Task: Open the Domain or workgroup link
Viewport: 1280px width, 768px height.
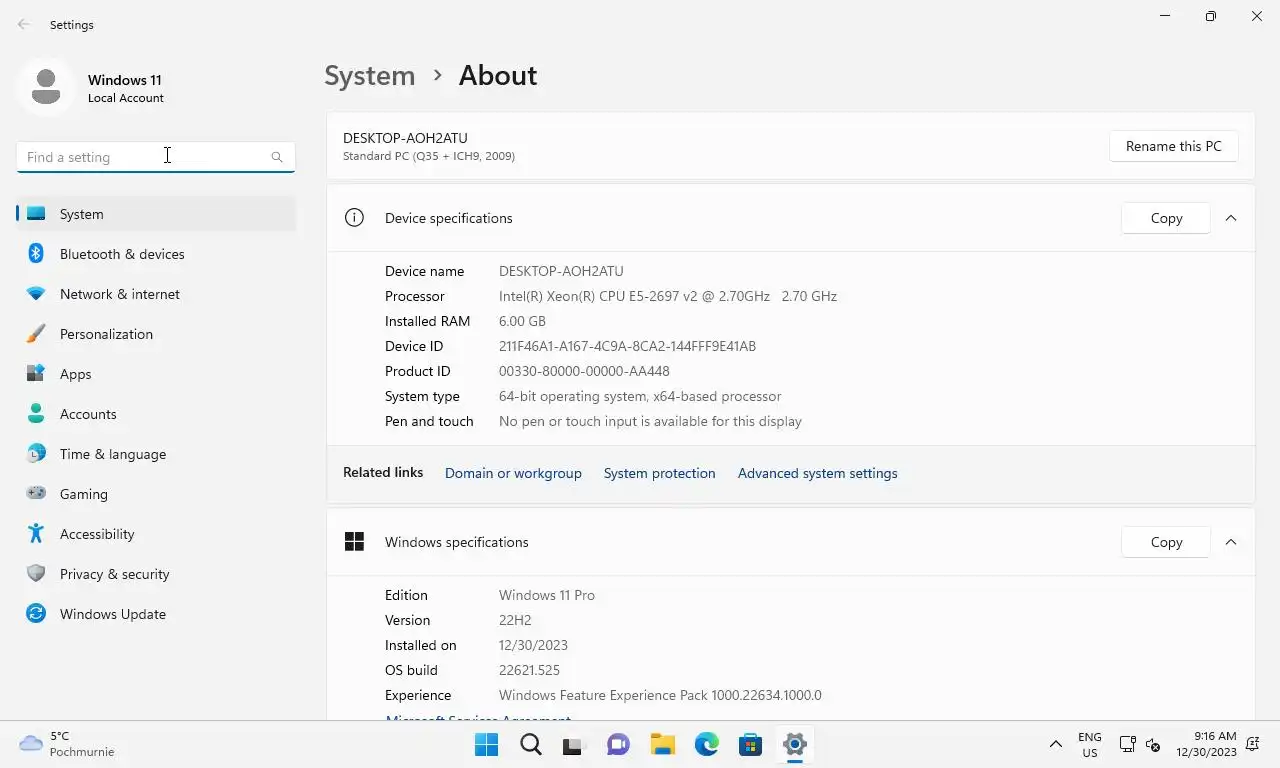Action: pos(513,473)
